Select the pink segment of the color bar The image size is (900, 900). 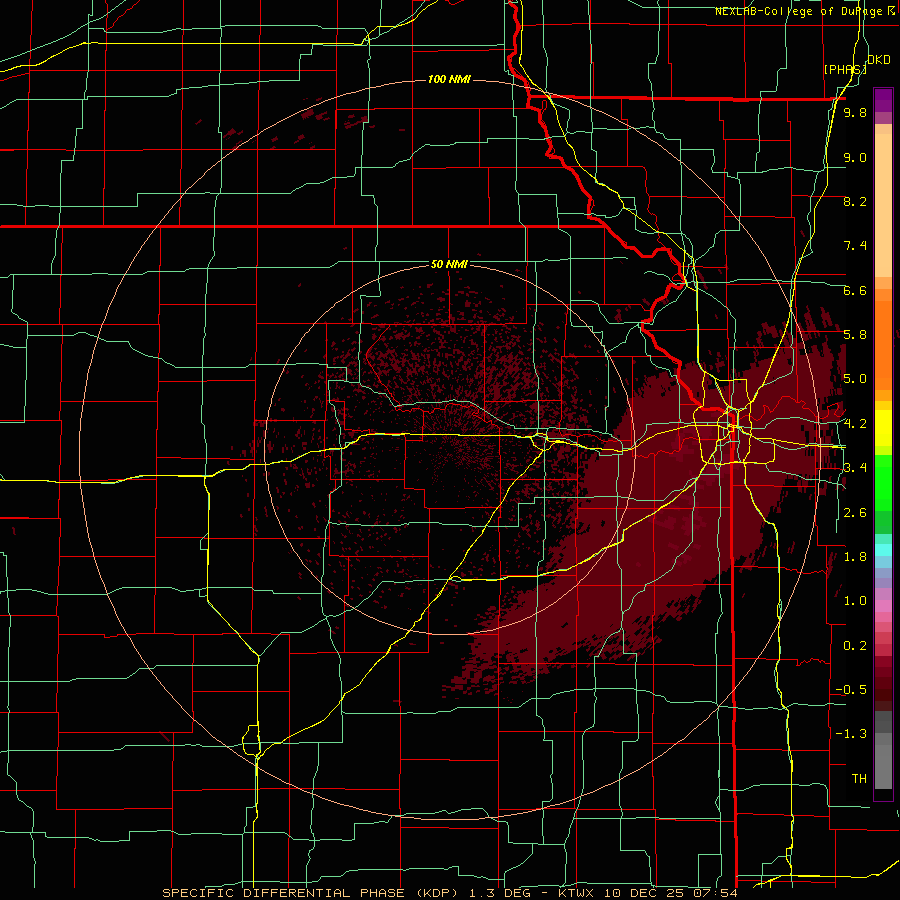point(883,606)
